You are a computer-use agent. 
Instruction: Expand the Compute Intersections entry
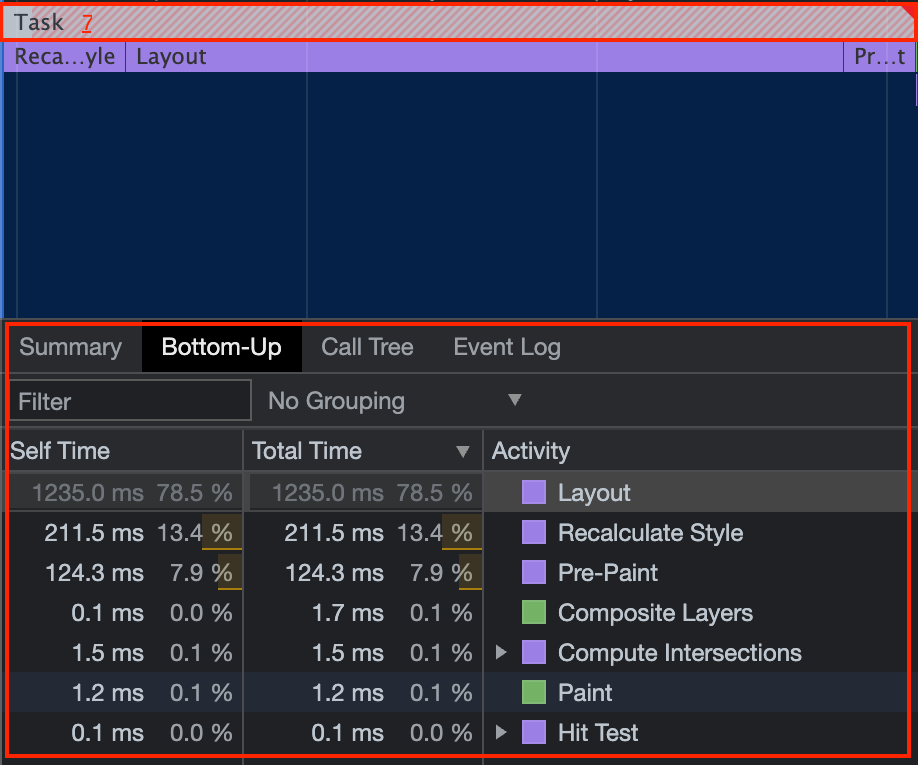(x=501, y=653)
